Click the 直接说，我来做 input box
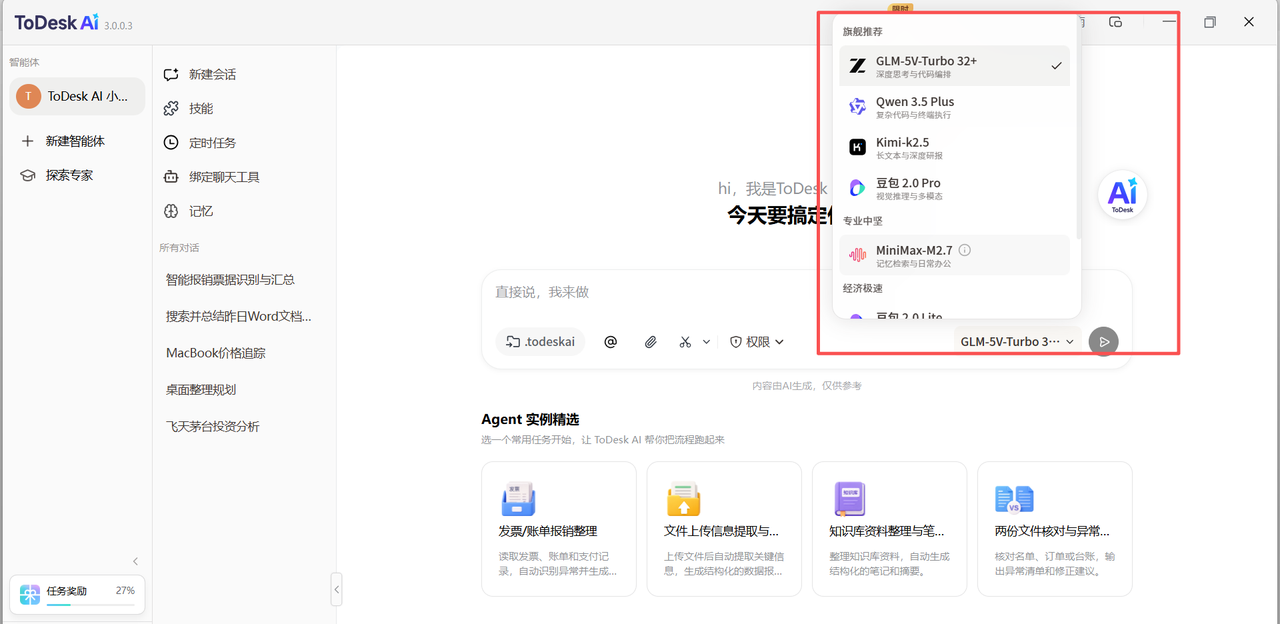1280x624 pixels. pos(806,292)
